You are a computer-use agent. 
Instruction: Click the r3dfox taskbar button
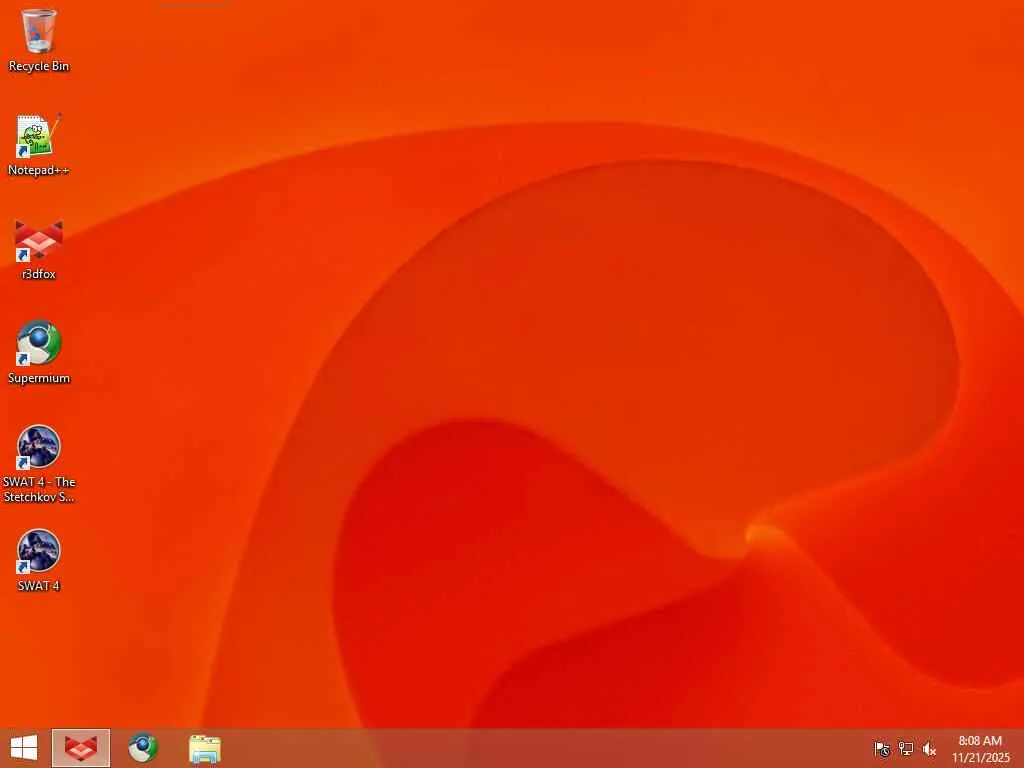click(x=81, y=748)
